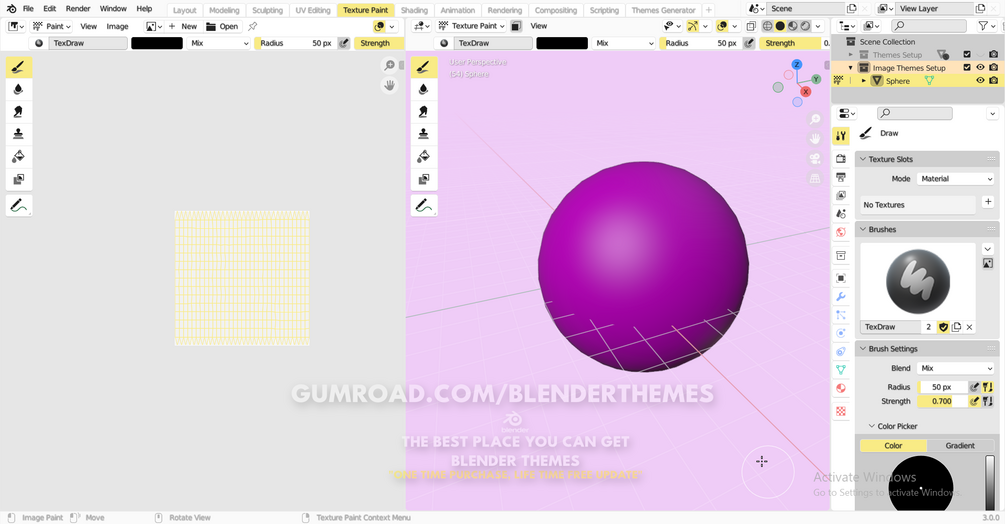Image resolution: width=1005 pixels, height=524 pixels.
Task: Open the Material properties tab
Action: 841,388
